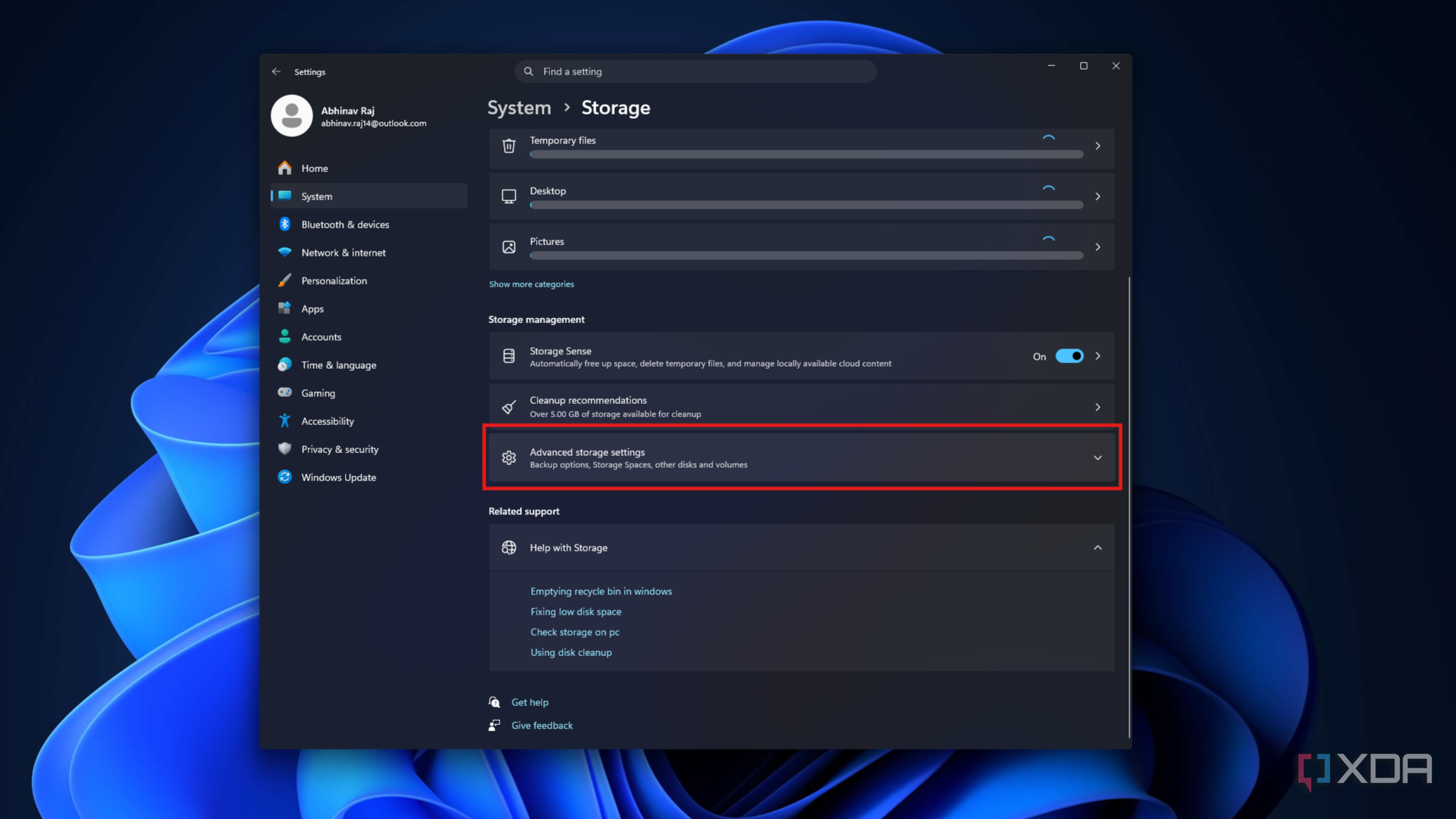Click the Windows Update refresh icon
1456x819 pixels.
click(285, 477)
